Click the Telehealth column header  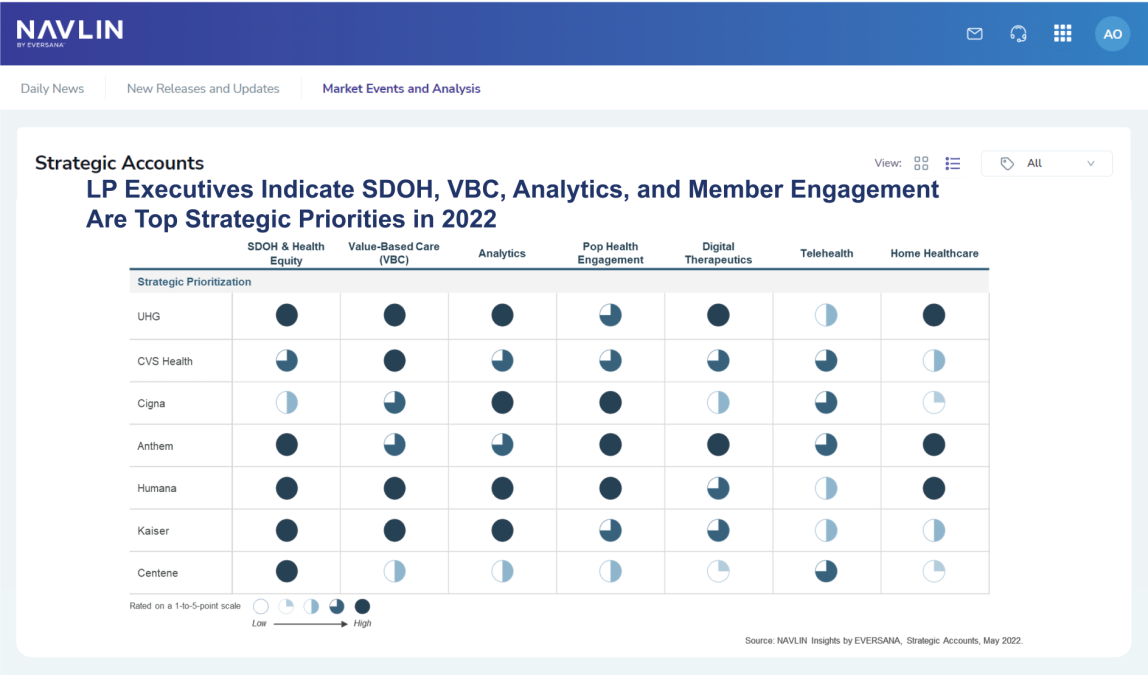coord(827,253)
